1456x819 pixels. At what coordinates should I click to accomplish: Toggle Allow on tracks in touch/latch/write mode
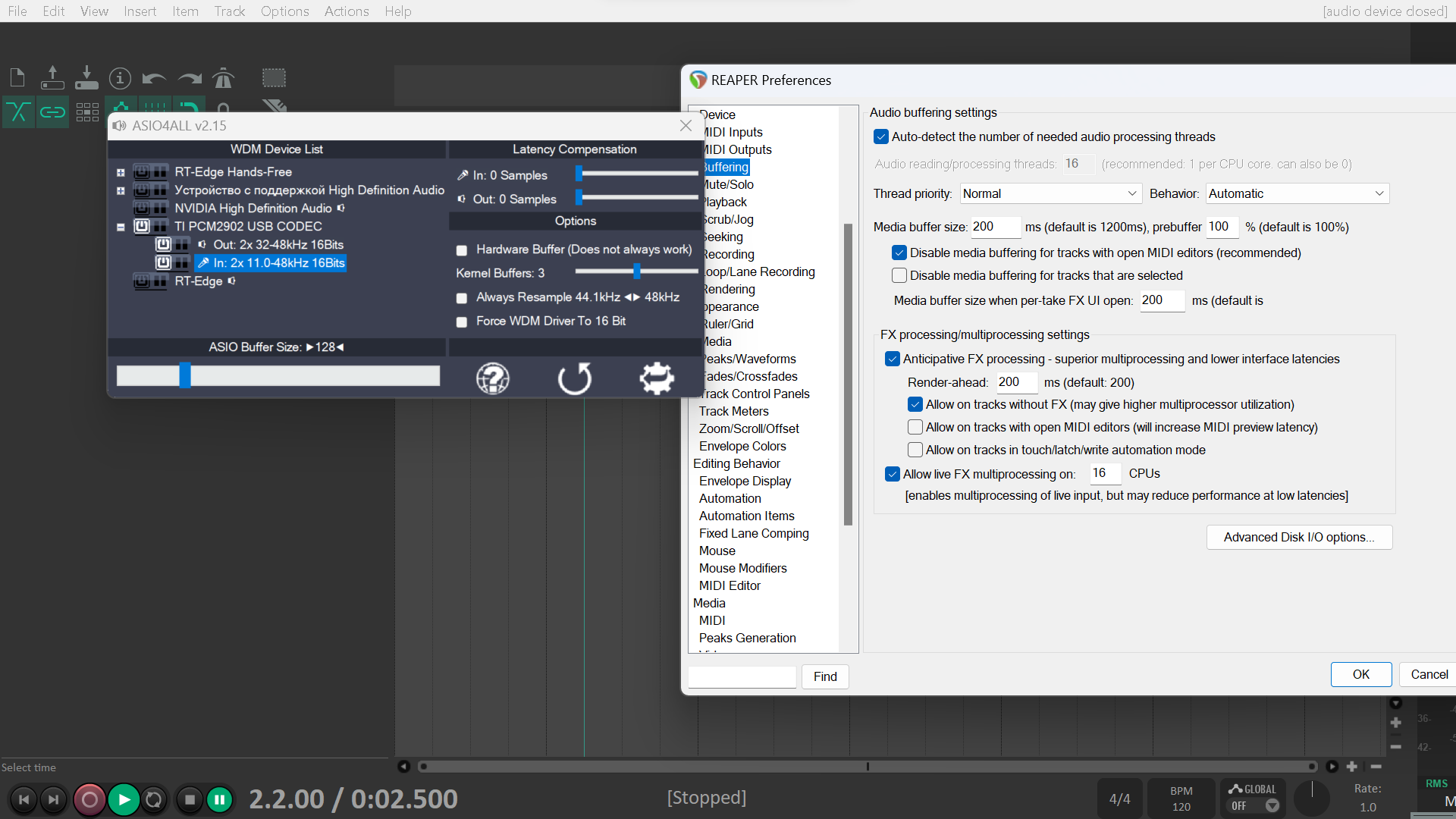pyautogui.click(x=915, y=450)
